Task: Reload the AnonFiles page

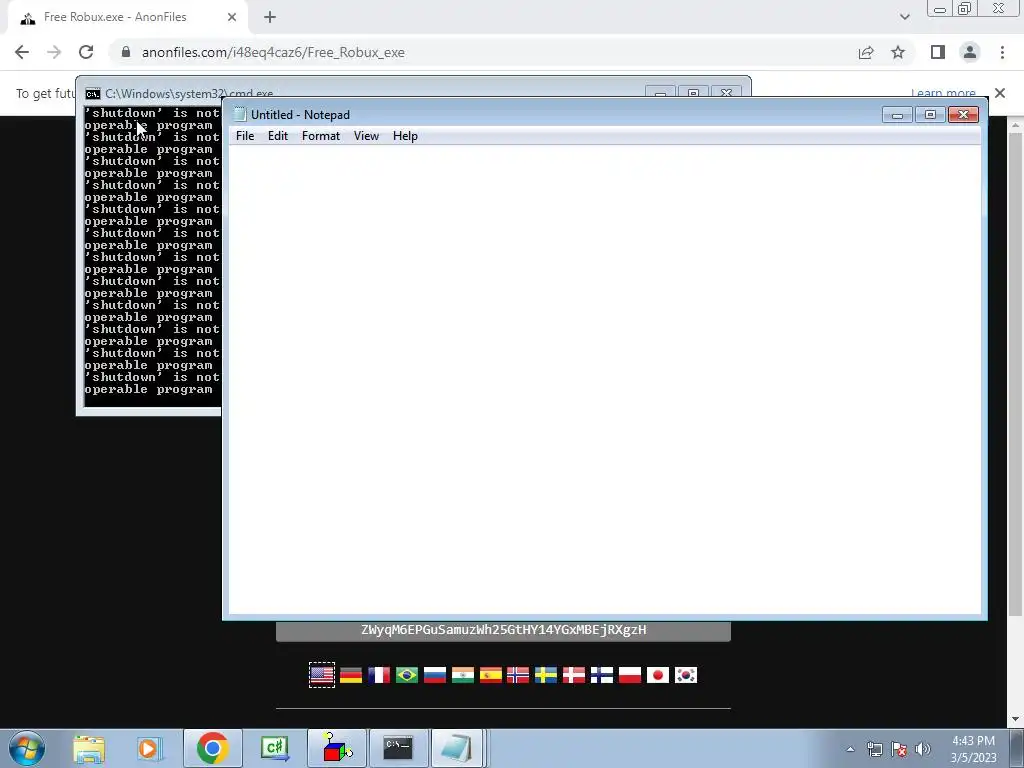Action: (x=86, y=52)
